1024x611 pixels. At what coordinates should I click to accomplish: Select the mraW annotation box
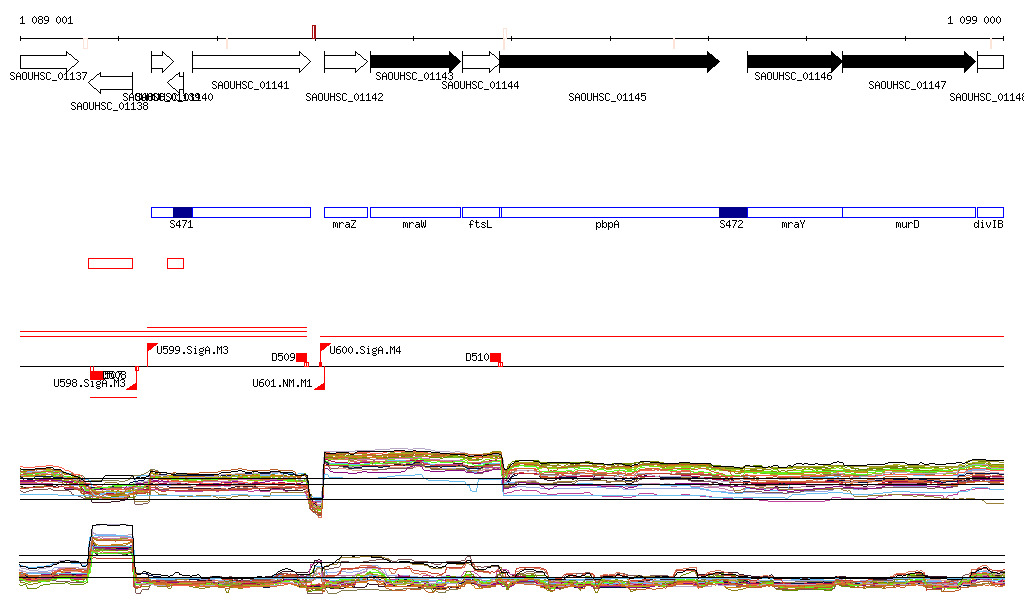click(414, 212)
